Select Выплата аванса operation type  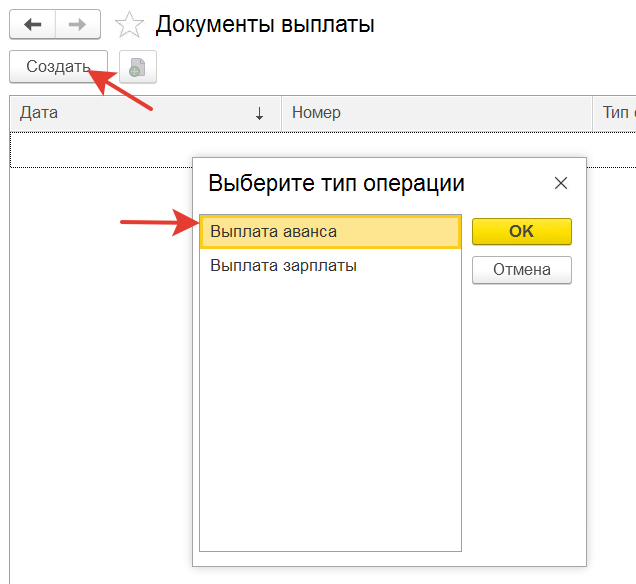click(331, 232)
